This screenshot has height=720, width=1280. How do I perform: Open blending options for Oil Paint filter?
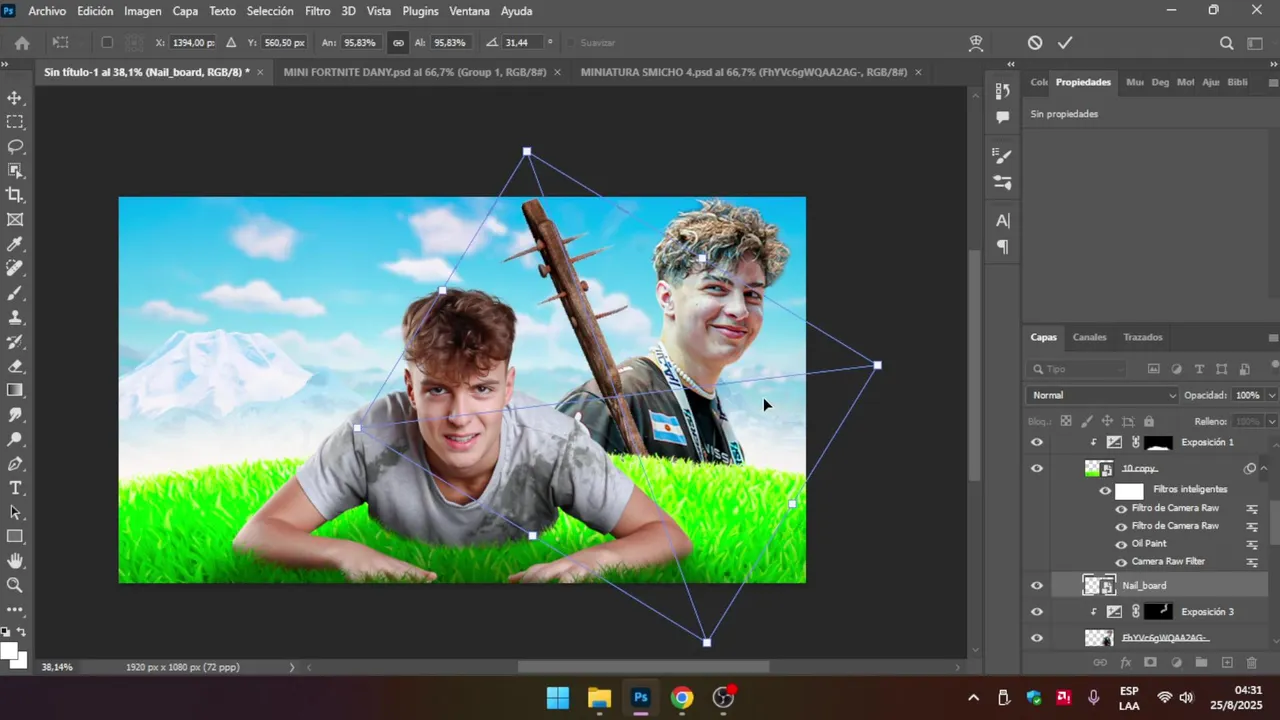coord(1251,544)
